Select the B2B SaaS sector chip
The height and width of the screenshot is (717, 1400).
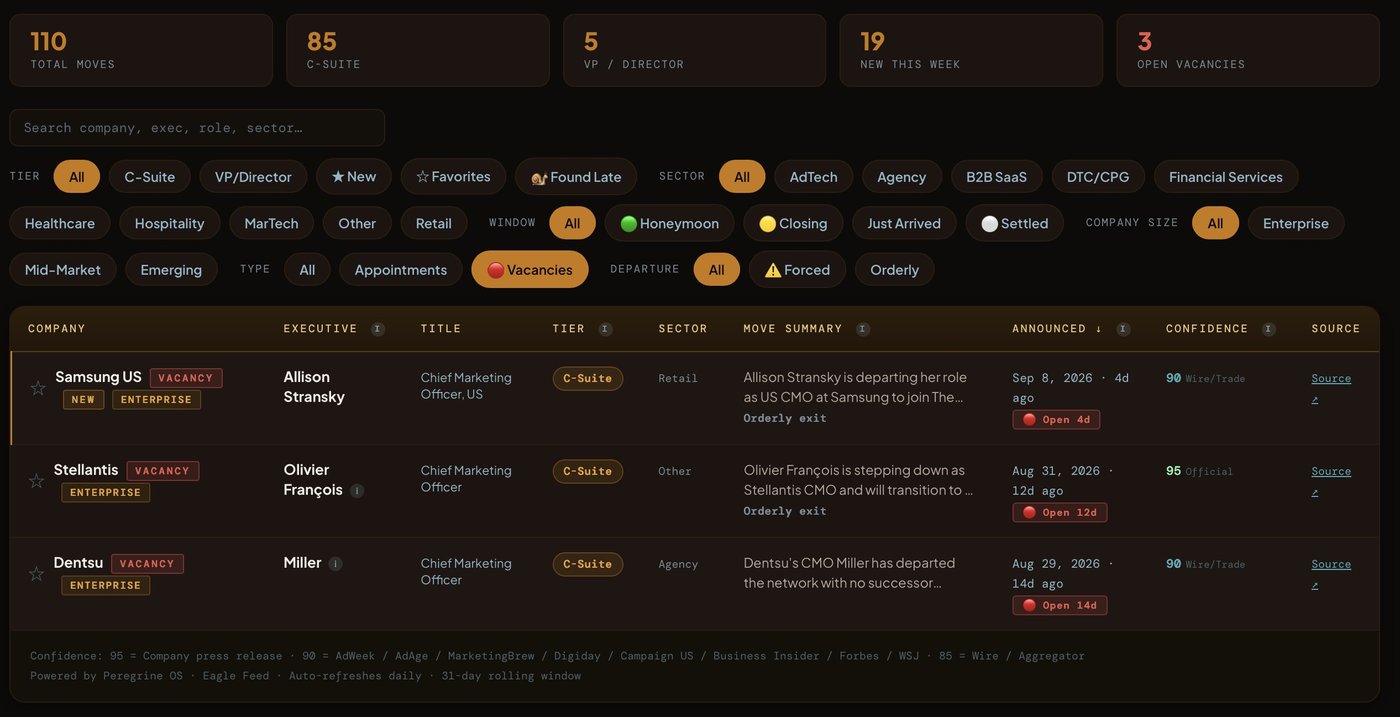(997, 177)
